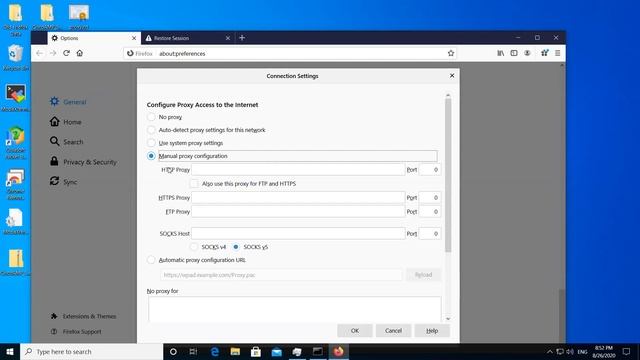The image size is (640, 360).
Task: Select No proxy option
Action: [x=151, y=117]
